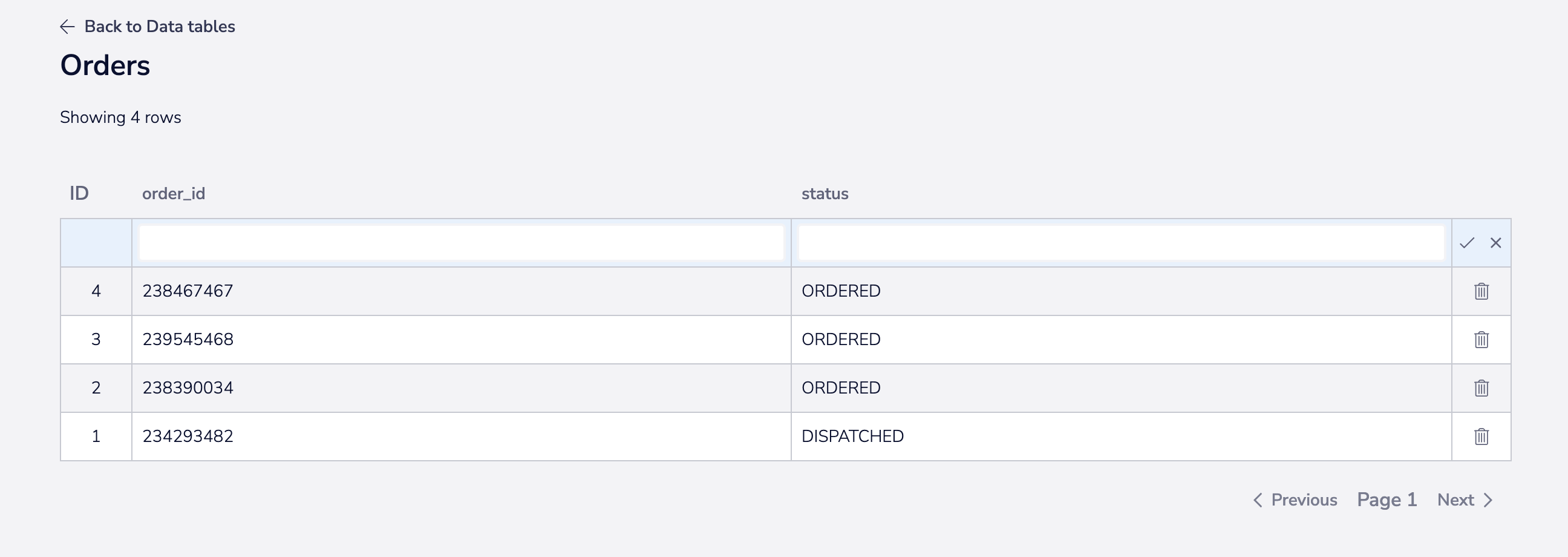Select the row containing order 239545468
Image resolution: width=1568 pixels, height=557 pixels.
point(426,340)
